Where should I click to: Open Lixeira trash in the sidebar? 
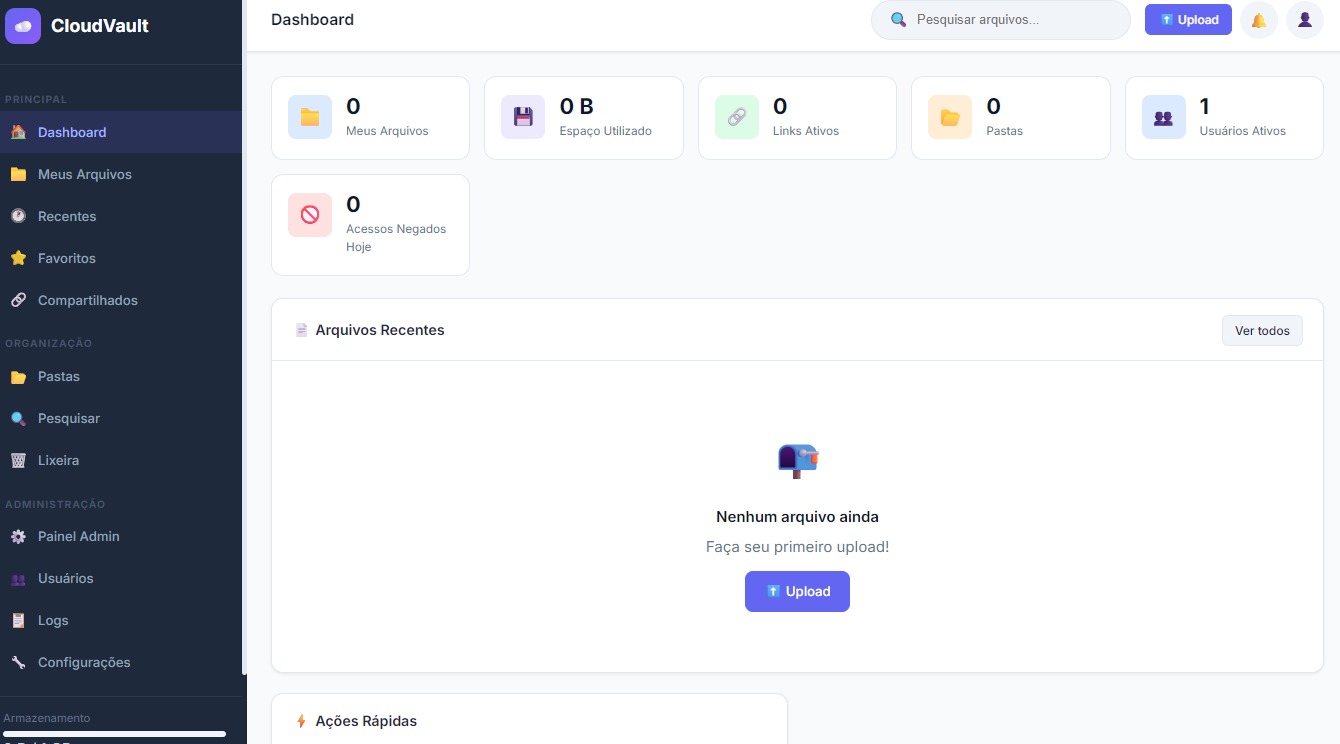(x=58, y=460)
